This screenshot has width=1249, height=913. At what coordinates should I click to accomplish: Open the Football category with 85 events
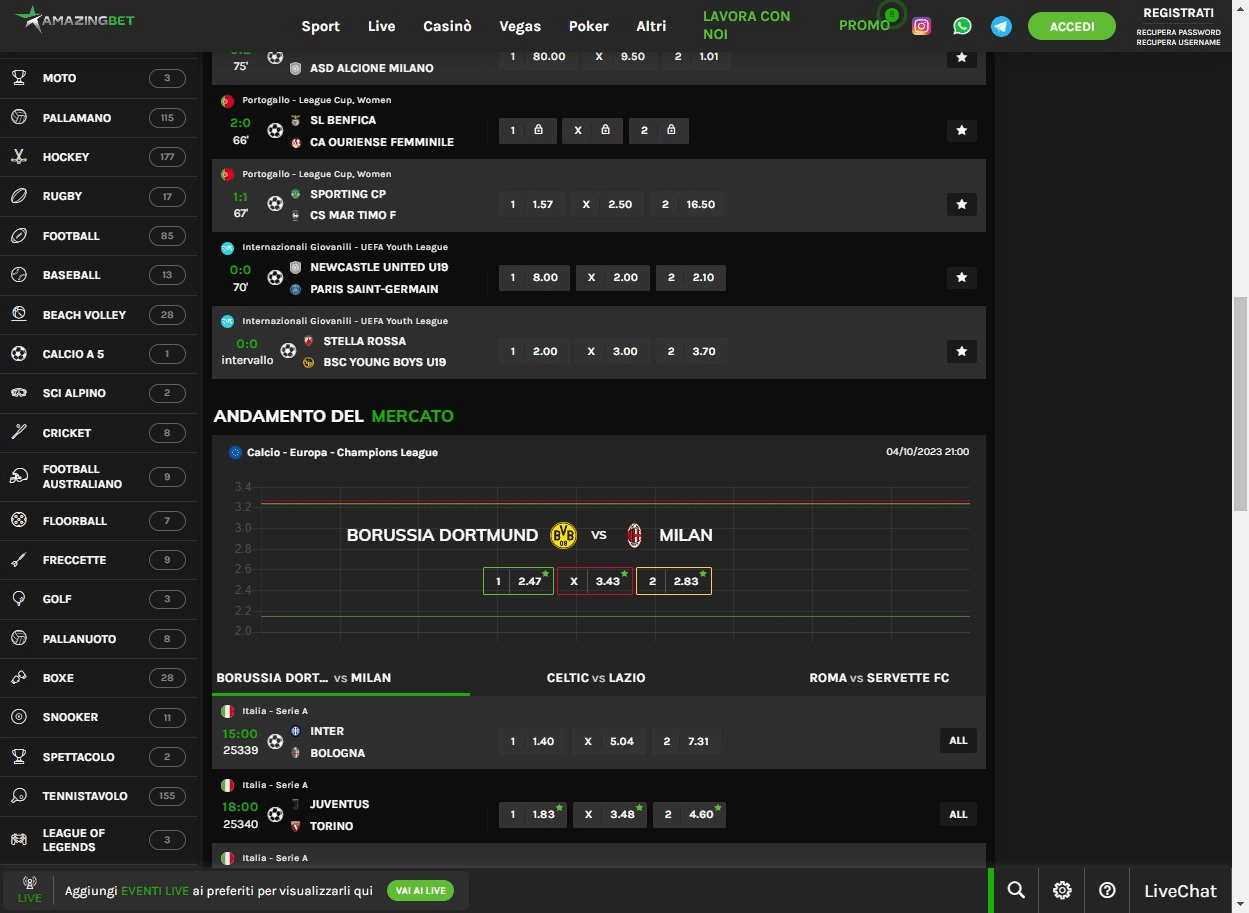pyautogui.click(x=98, y=236)
